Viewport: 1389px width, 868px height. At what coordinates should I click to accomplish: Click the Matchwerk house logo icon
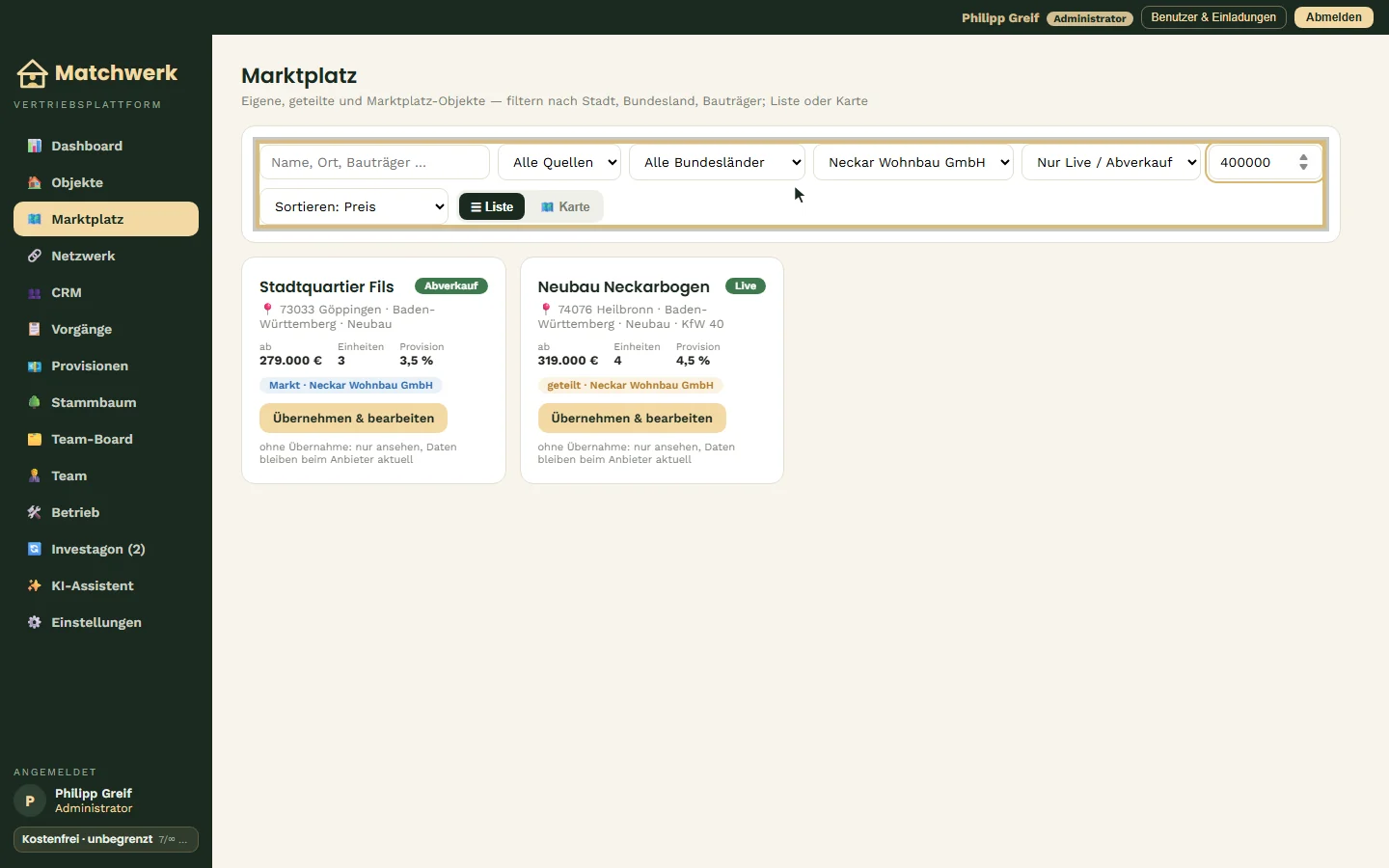(x=32, y=73)
